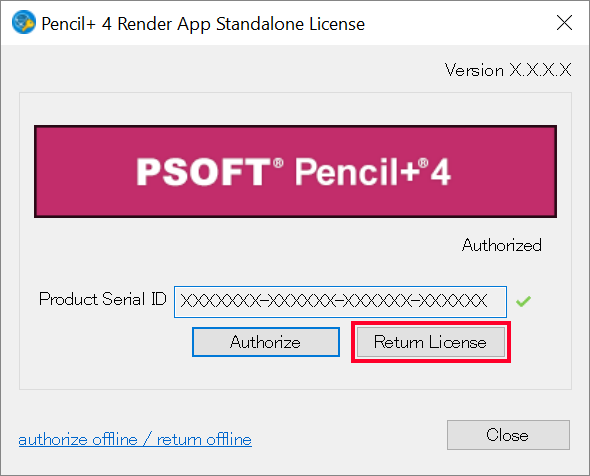
Task: Click the Return License button
Action: click(430, 342)
